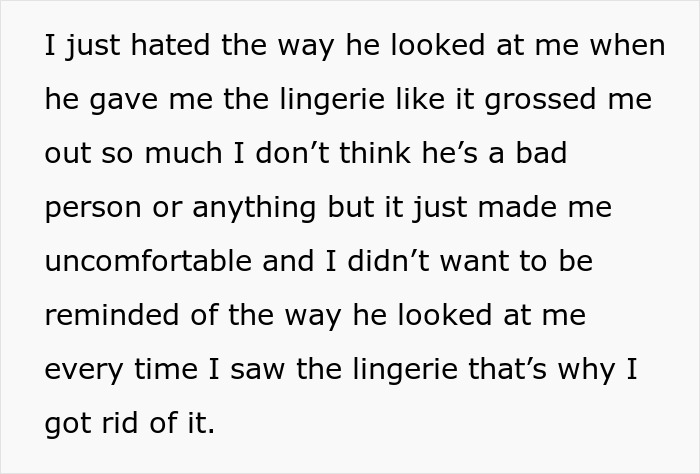Viewport: 700px width, 474px height.
Task: Click the phrase "out so much"
Action: click(x=125, y=153)
